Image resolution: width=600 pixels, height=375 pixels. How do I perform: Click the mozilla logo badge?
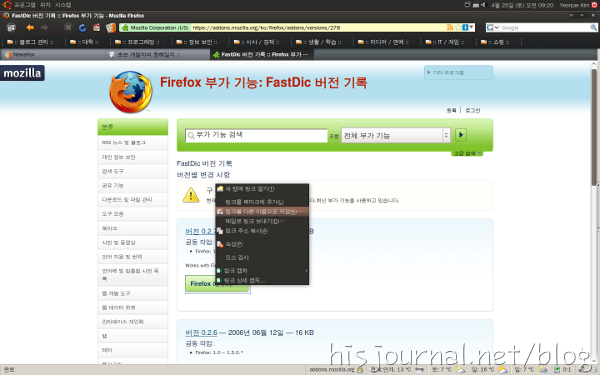(x=22, y=73)
